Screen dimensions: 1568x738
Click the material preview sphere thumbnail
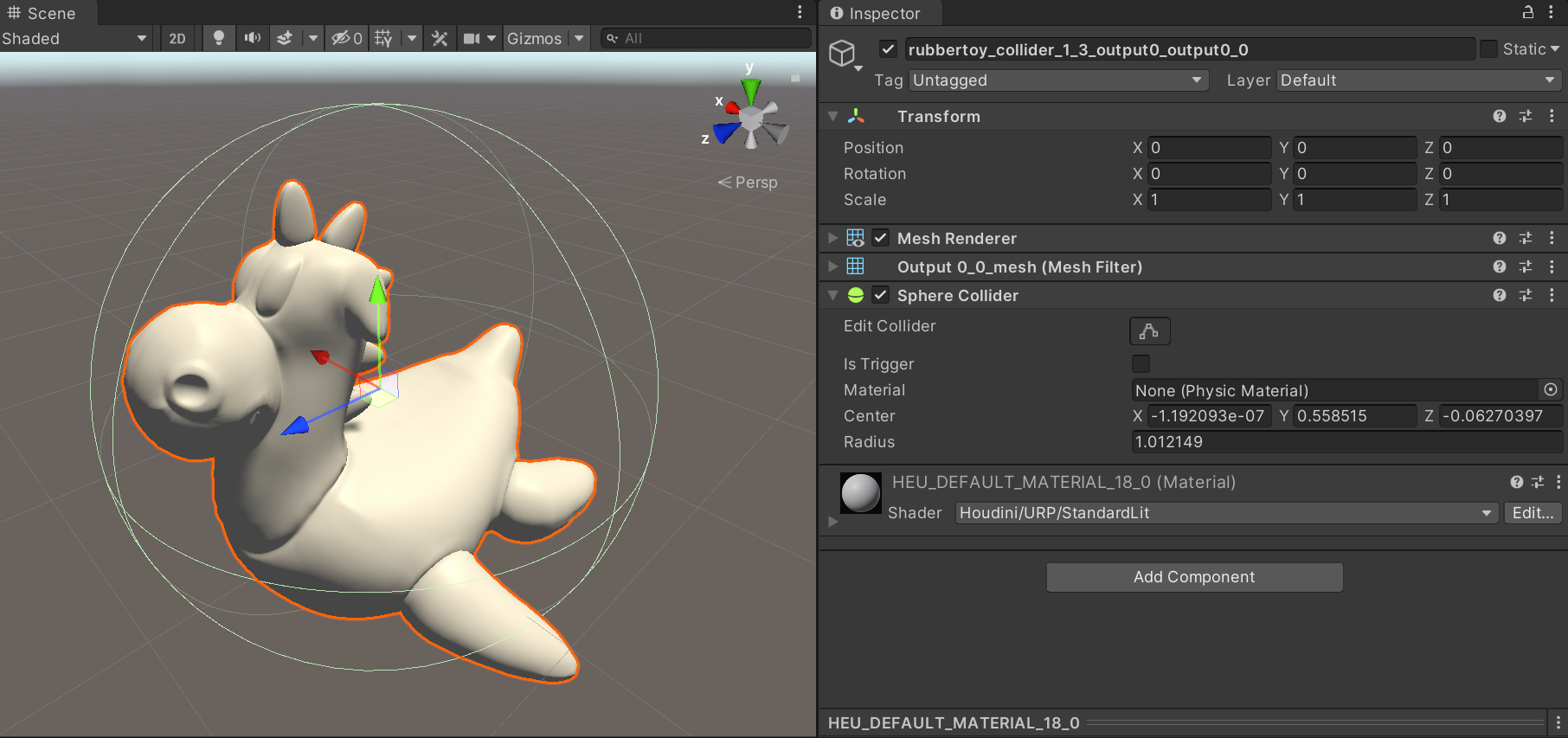coord(861,493)
